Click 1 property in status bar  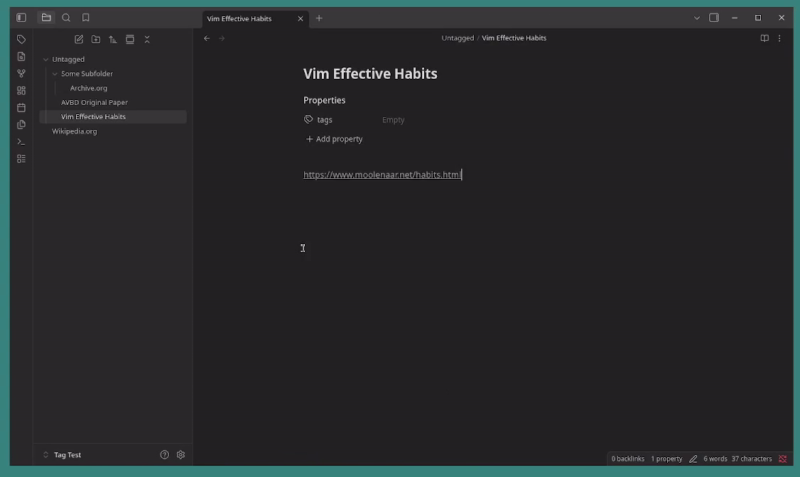[x=666, y=459]
